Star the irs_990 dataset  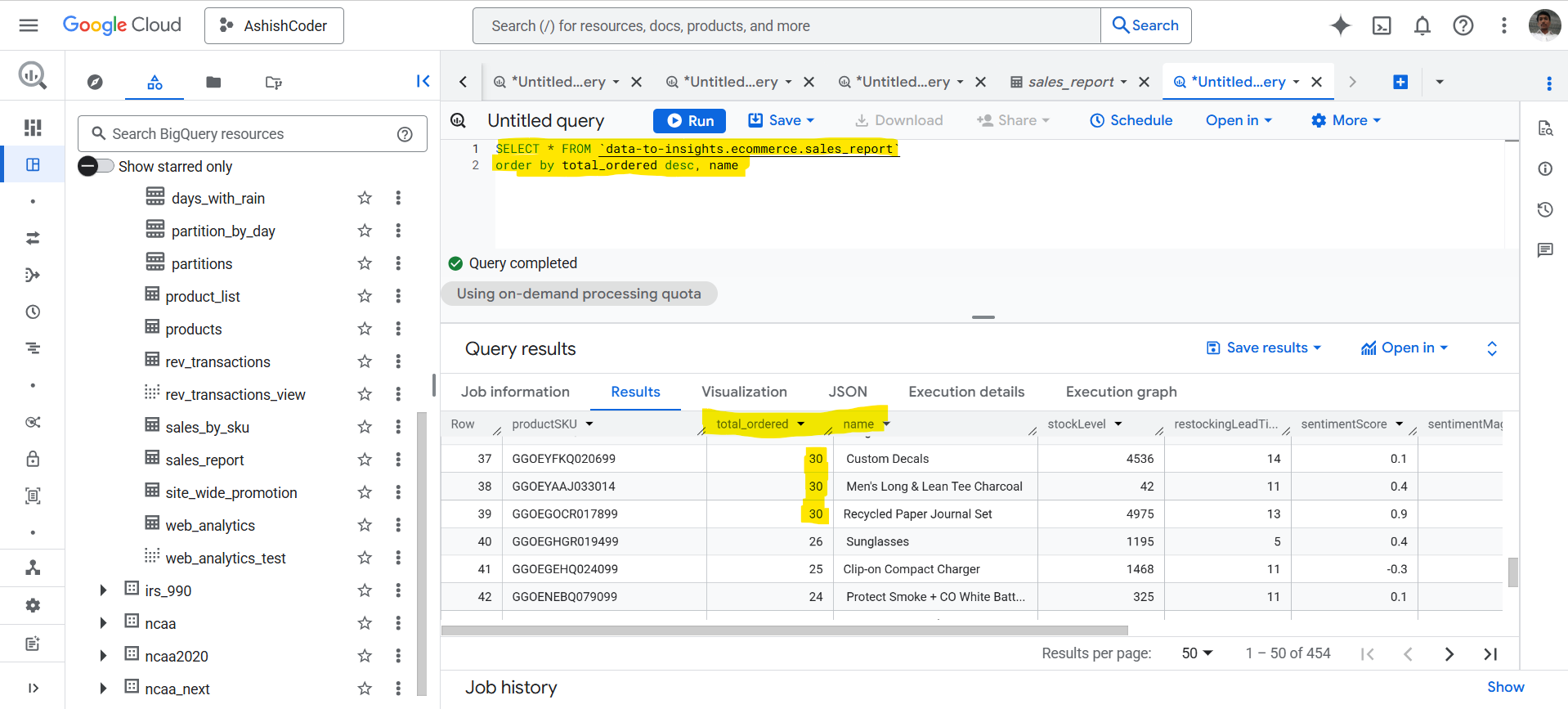(x=365, y=590)
